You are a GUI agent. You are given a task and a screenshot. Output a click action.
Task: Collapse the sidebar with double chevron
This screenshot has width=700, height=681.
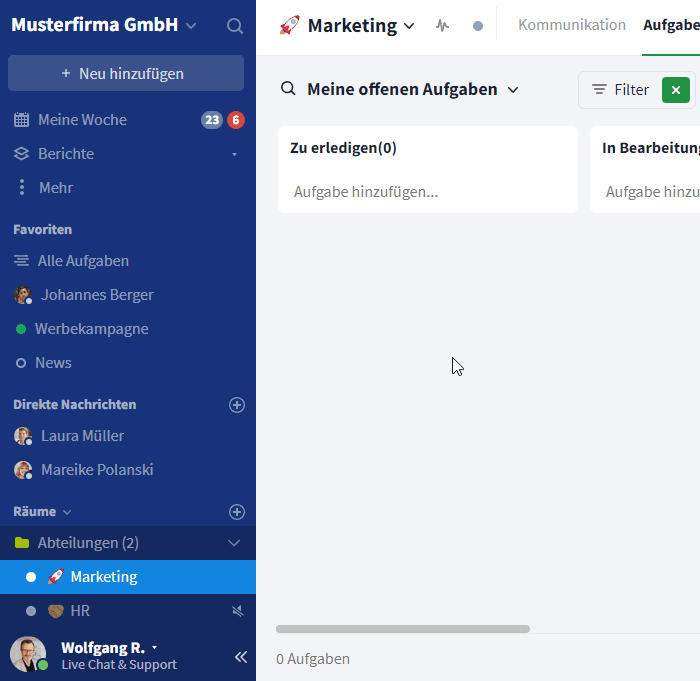pyautogui.click(x=241, y=657)
